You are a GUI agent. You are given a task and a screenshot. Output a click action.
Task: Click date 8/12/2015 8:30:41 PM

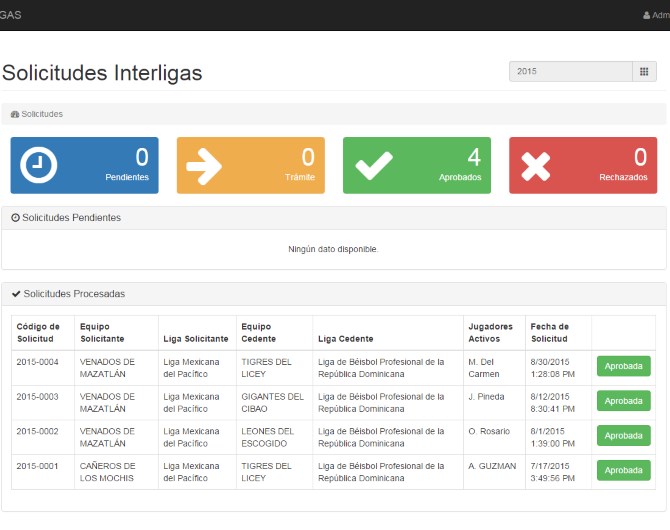[552, 403]
